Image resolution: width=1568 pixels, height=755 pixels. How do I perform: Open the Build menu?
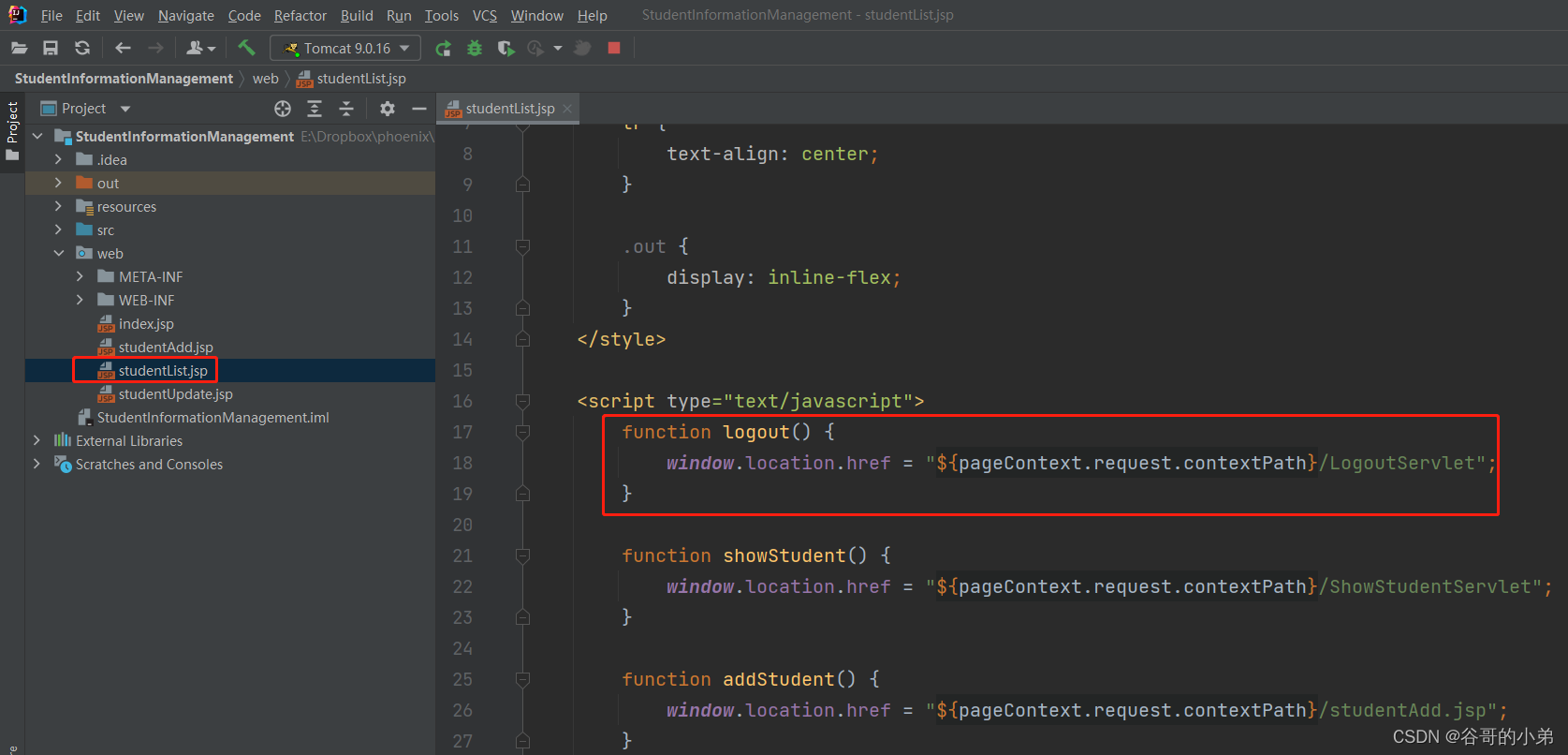tap(357, 15)
